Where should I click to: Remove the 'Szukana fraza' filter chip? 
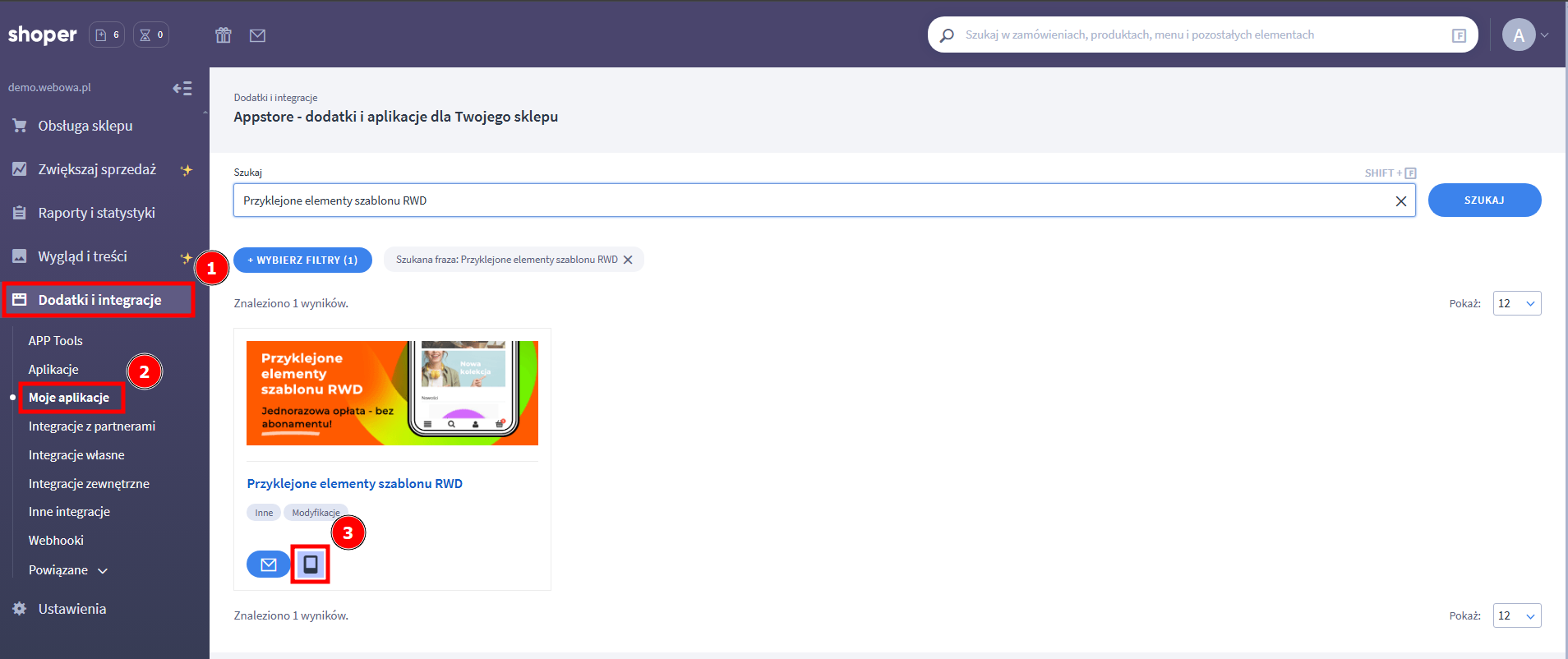point(628,260)
